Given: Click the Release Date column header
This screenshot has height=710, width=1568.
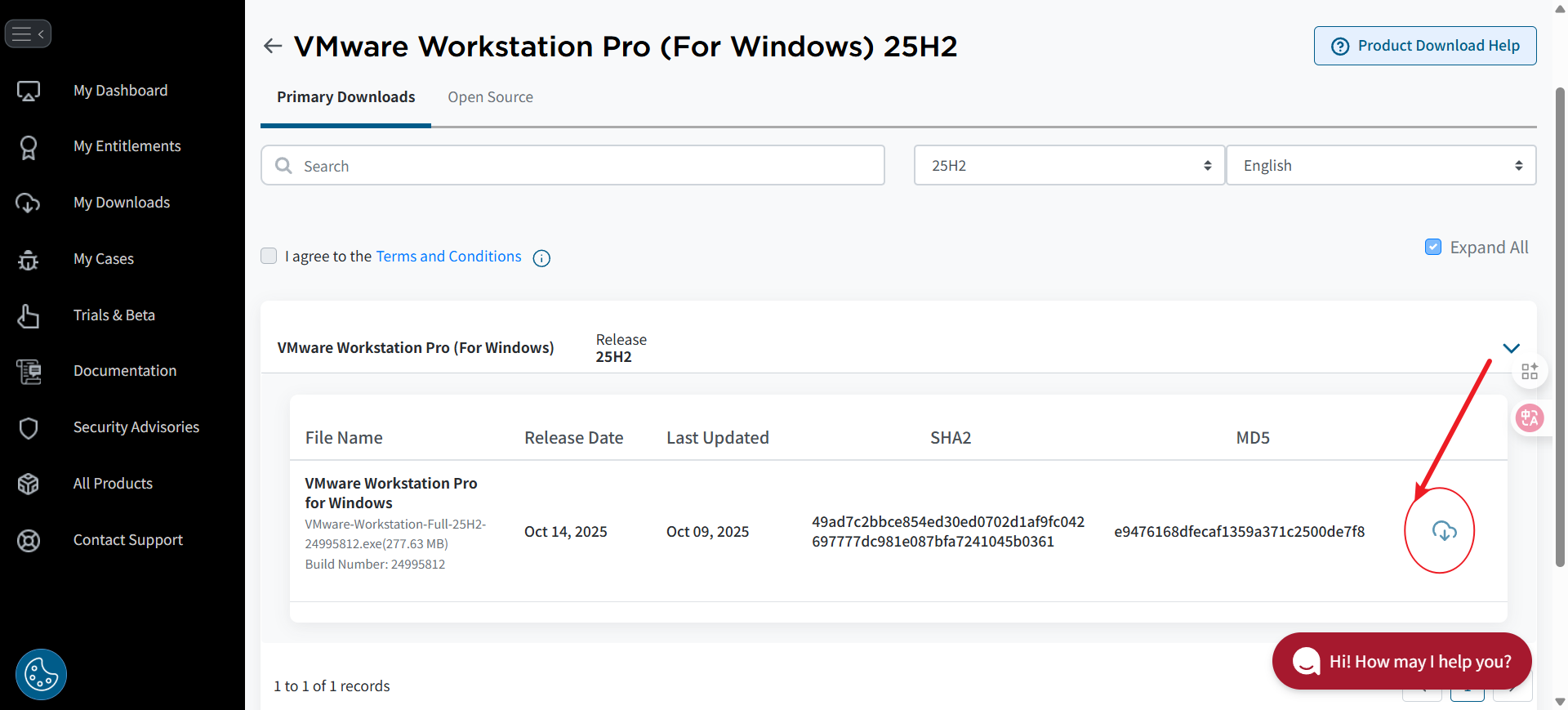Looking at the screenshot, I should (573, 438).
